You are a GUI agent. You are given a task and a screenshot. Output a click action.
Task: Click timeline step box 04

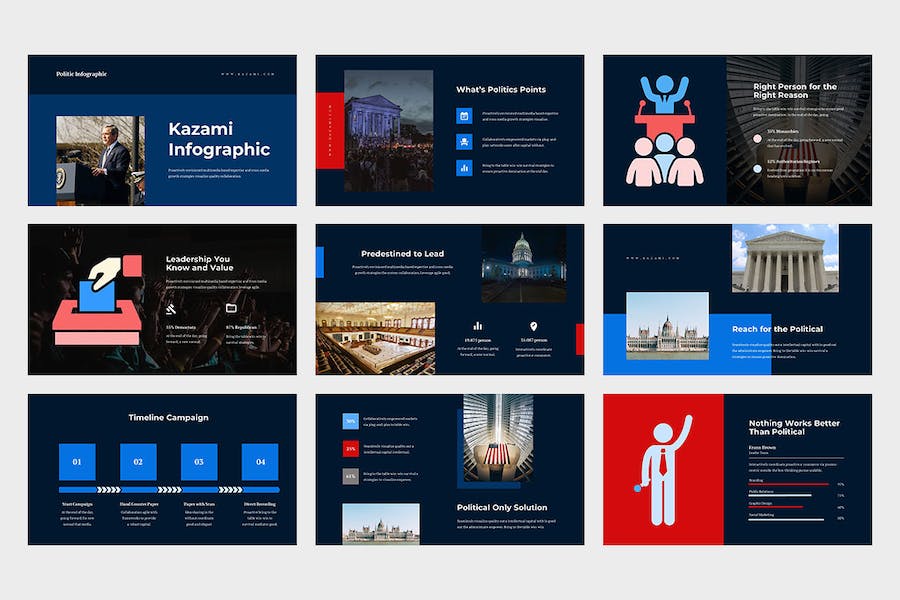(x=260, y=462)
